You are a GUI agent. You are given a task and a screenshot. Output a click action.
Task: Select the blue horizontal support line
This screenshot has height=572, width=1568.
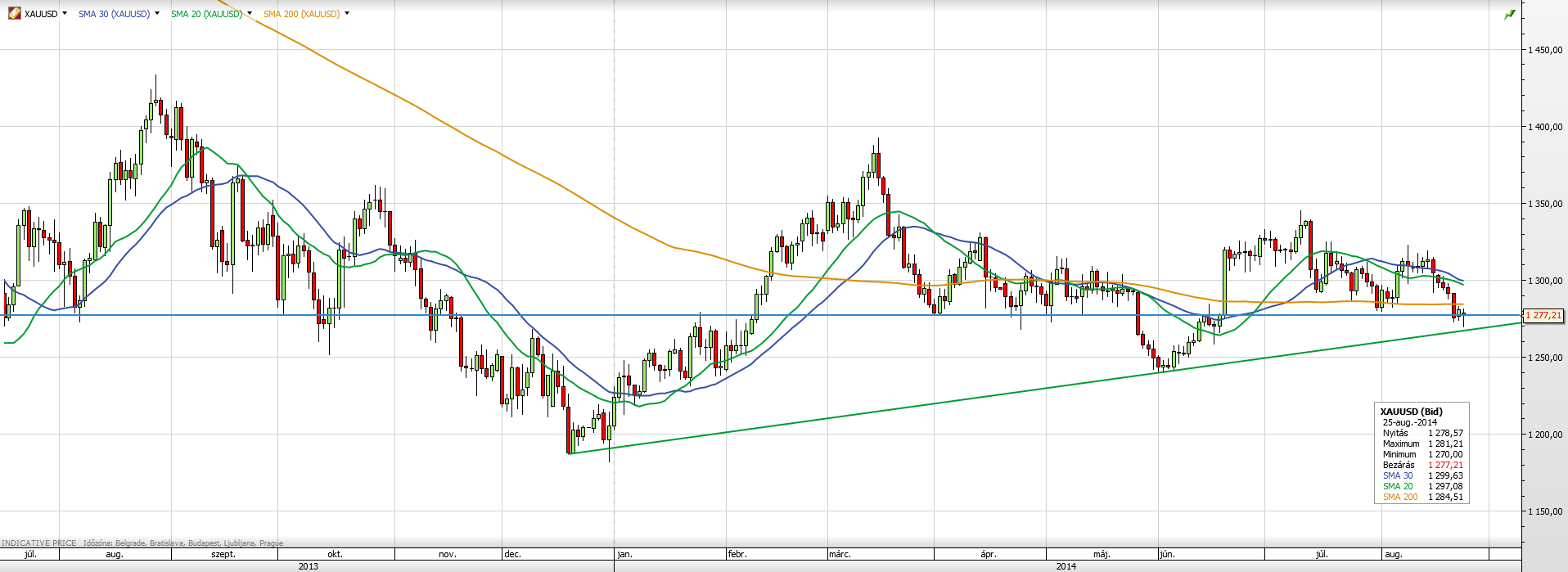(x=761, y=315)
